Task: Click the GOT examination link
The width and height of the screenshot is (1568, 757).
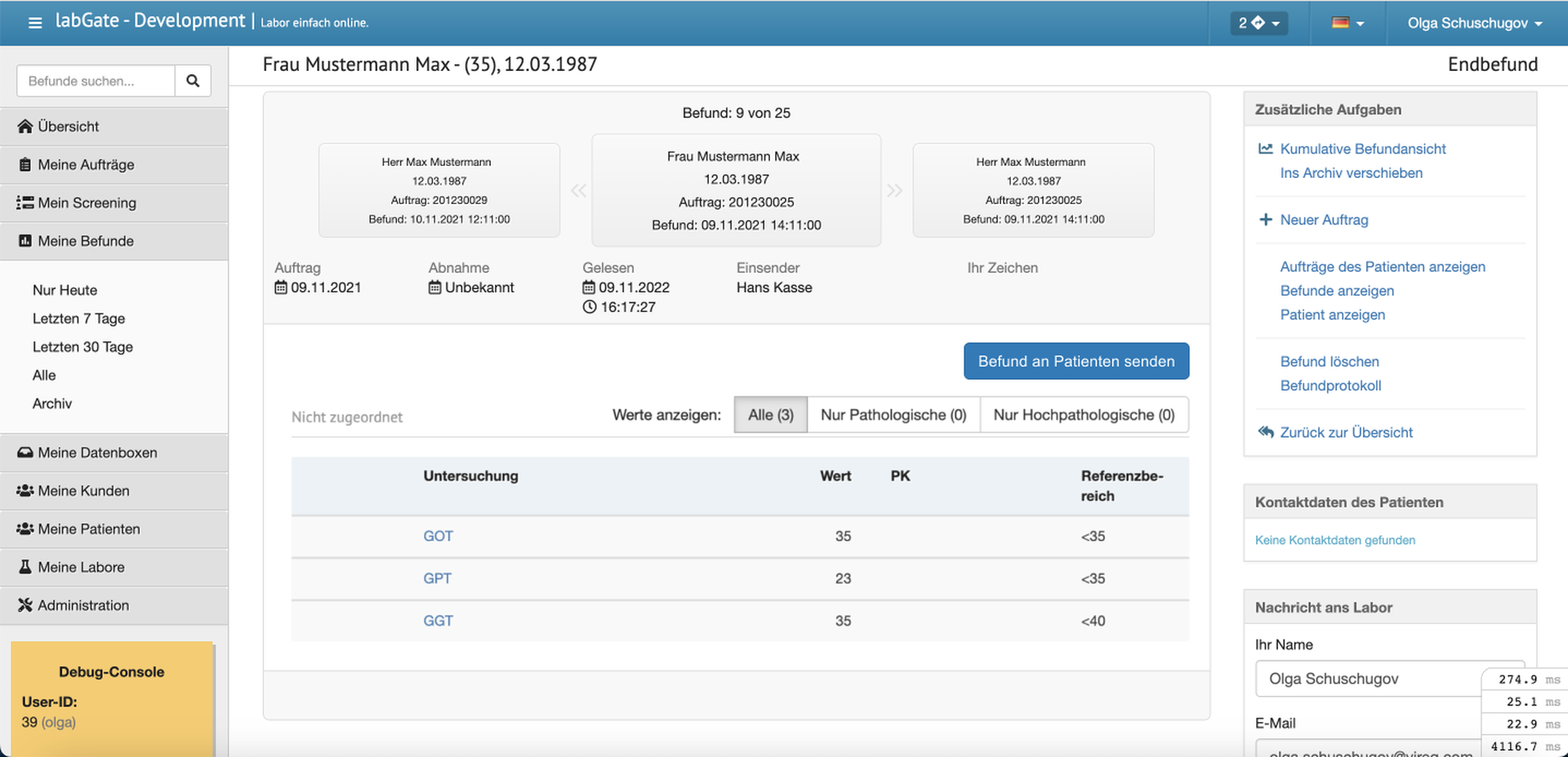Action: pyautogui.click(x=438, y=537)
